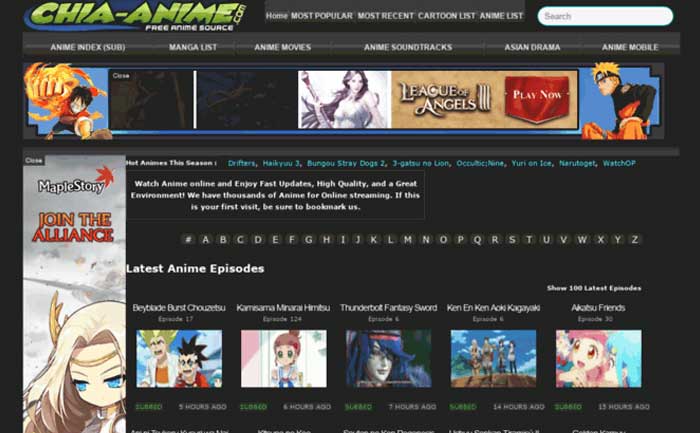This screenshot has width=700, height=433.
Task: Select the # index filter
Action: pyautogui.click(x=188, y=239)
